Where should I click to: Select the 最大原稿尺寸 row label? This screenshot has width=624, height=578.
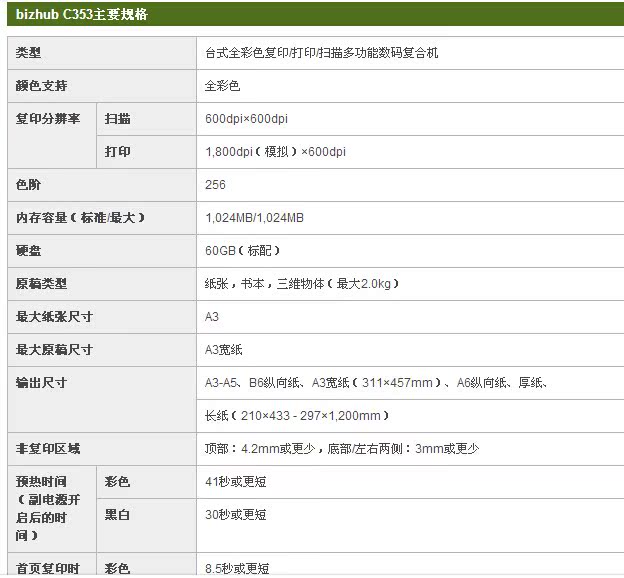[54, 350]
